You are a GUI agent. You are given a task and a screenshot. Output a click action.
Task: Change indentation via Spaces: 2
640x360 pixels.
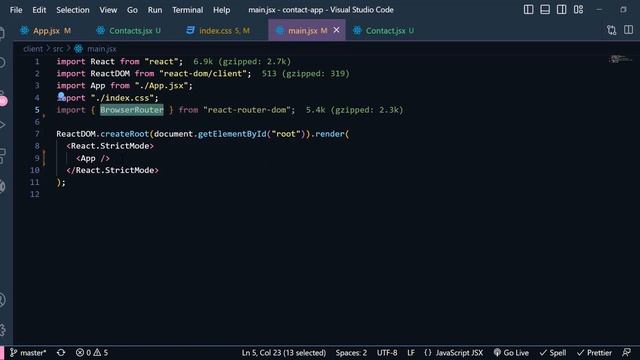pyautogui.click(x=351, y=353)
